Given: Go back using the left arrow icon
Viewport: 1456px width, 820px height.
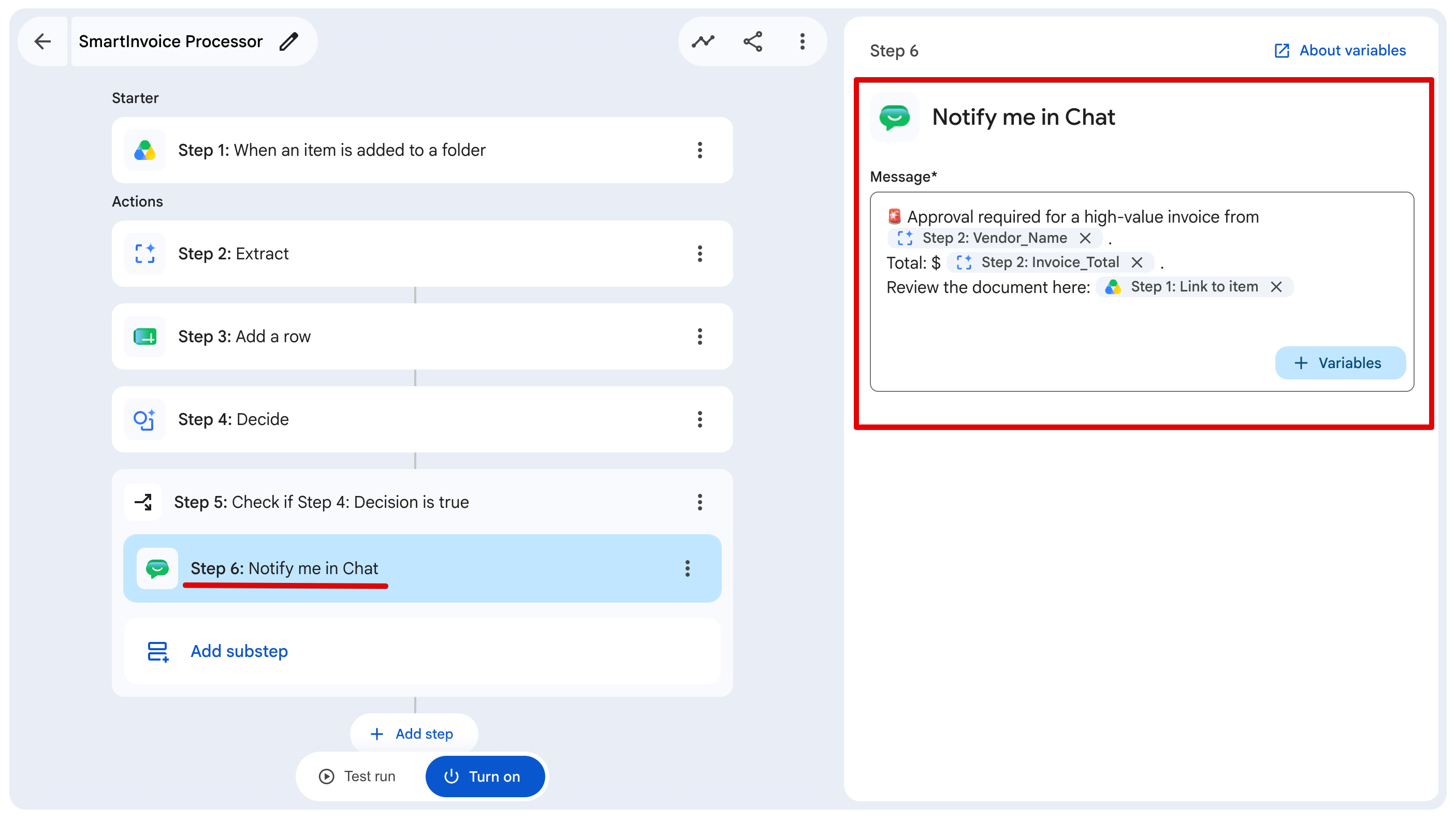Looking at the screenshot, I should pos(42,41).
